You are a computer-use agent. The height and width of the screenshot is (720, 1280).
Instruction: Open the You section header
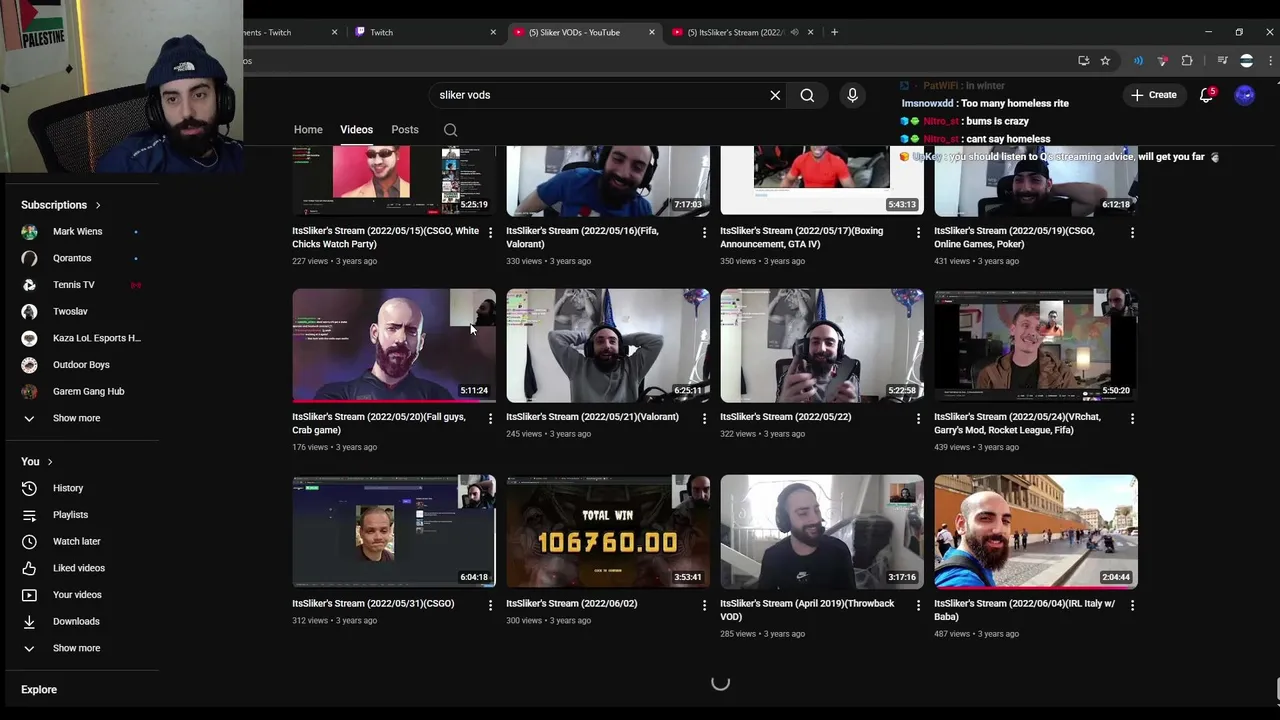click(x=37, y=461)
